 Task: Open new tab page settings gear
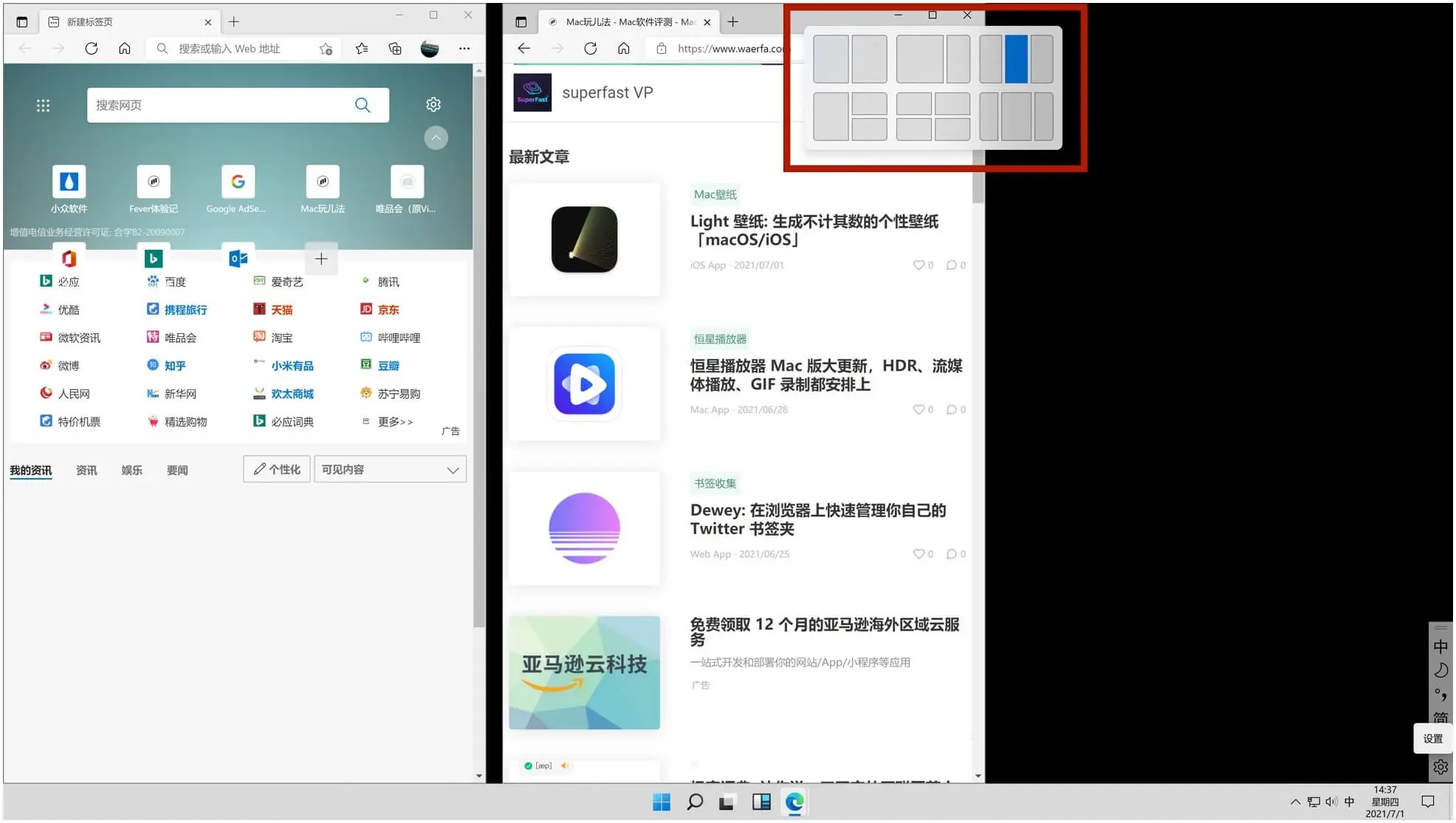[433, 105]
